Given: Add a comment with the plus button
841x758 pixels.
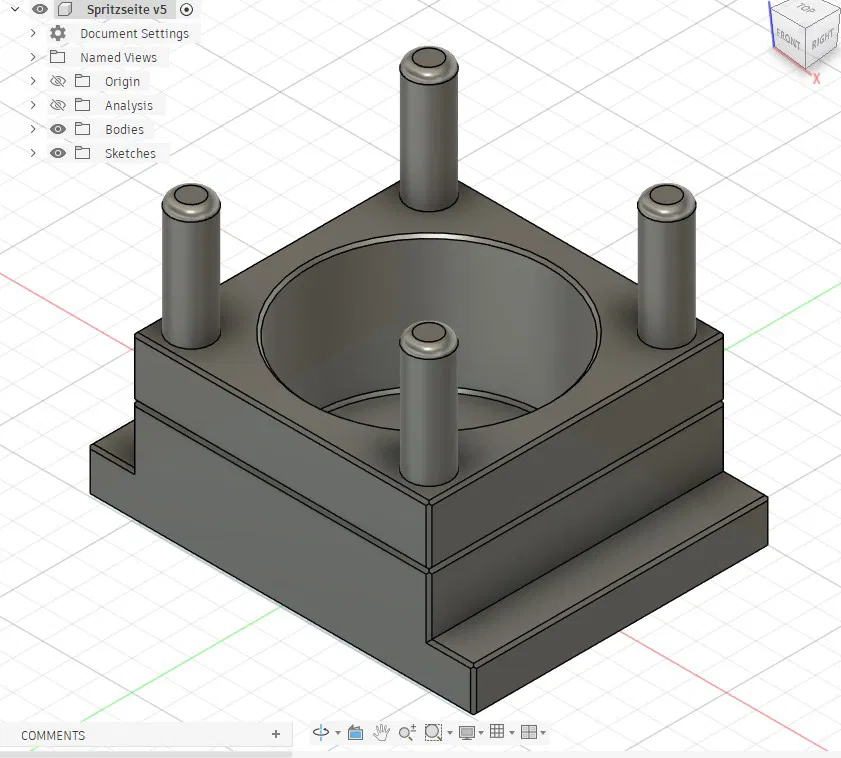Looking at the screenshot, I should [276, 734].
